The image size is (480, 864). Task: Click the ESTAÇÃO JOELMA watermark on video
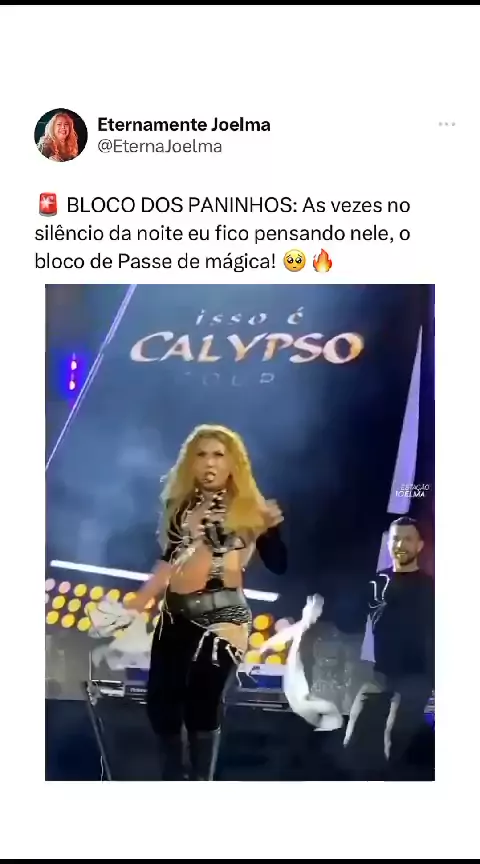pos(412,490)
